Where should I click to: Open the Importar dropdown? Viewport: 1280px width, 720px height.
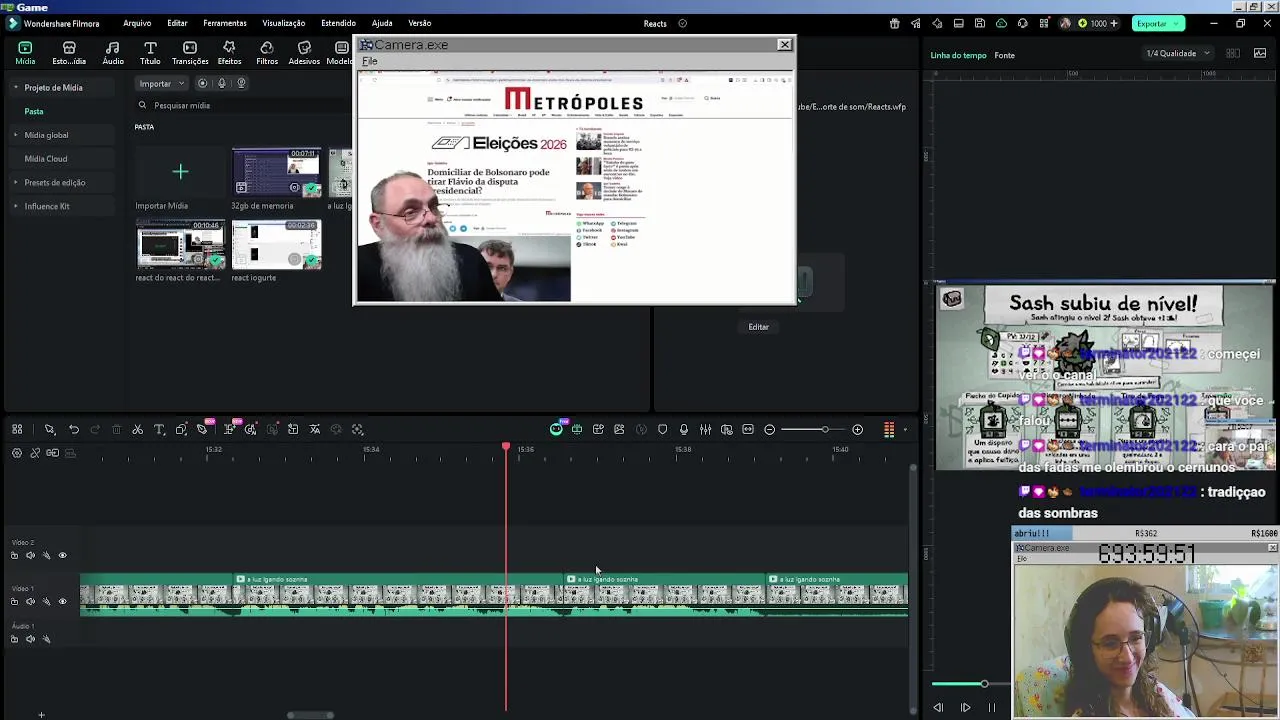coord(162,83)
